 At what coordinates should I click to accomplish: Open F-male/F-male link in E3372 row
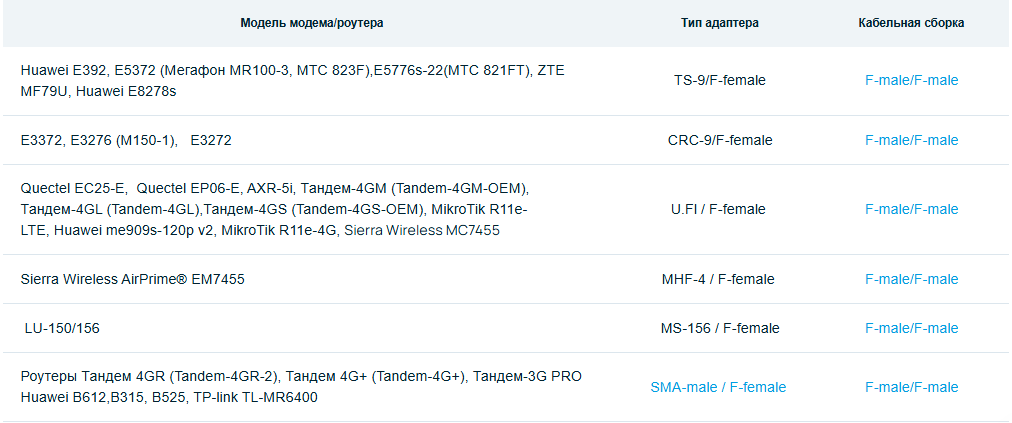pyautogui.click(x=911, y=140)
